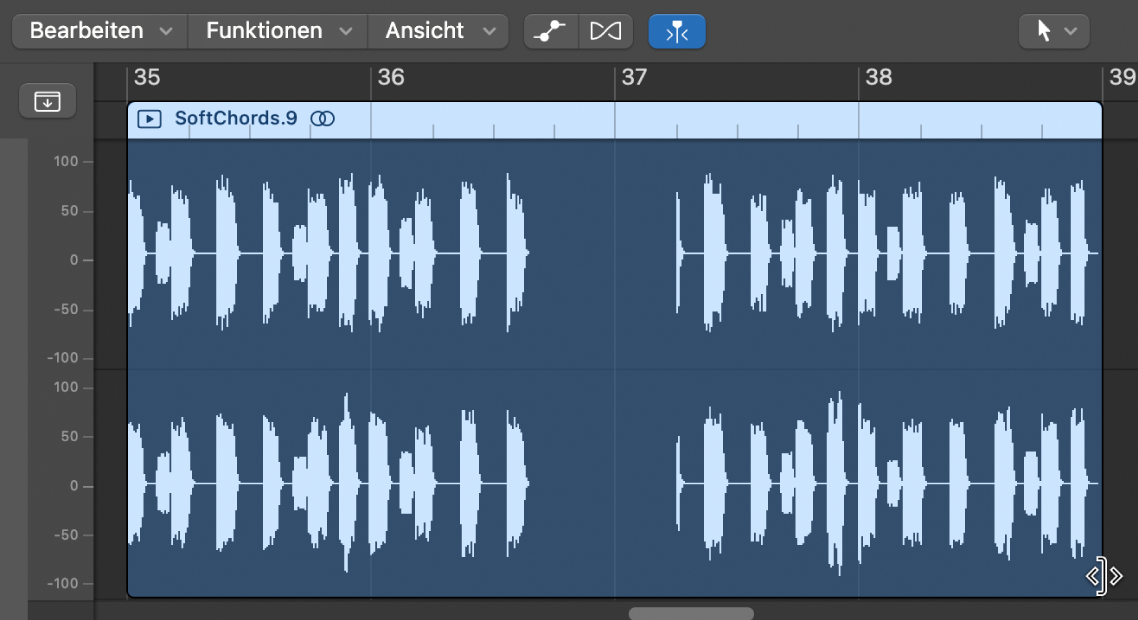Screen dimensions: 1138x620
Task: Activate the automation curve toggle button
Action: point(551,30)
